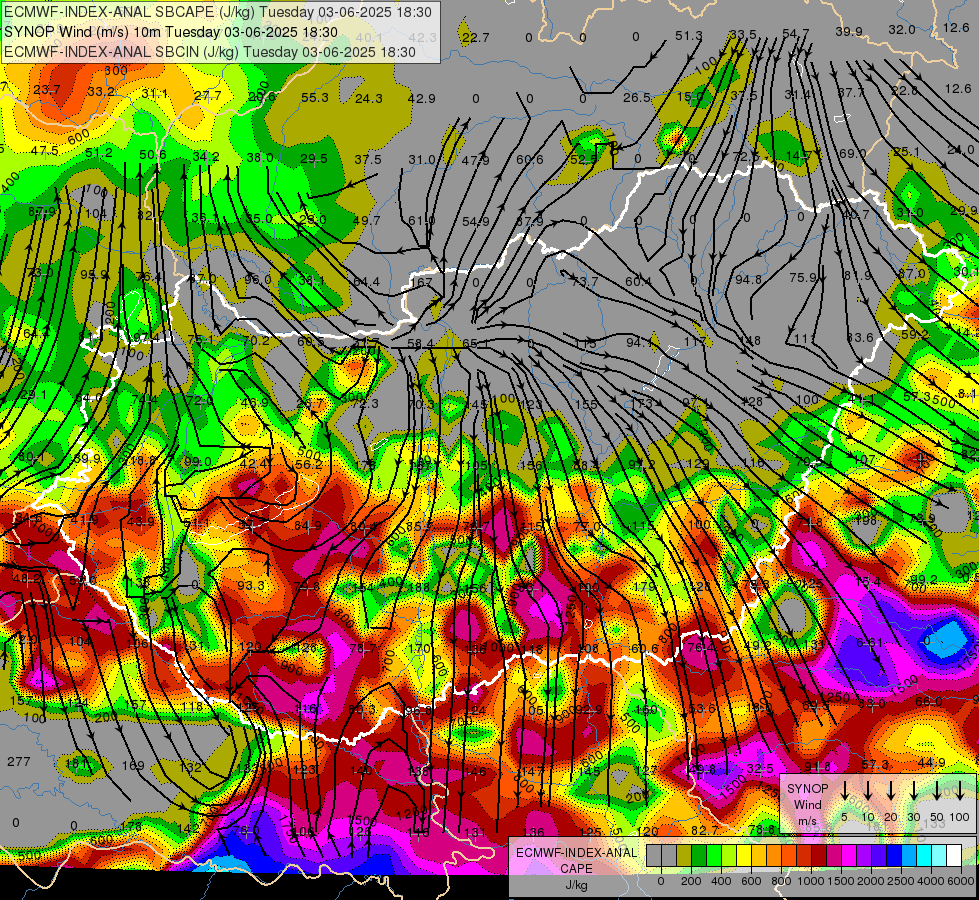Click the map value '39.9'
This screenshot has height=900, width=979.
pos(849,31)
